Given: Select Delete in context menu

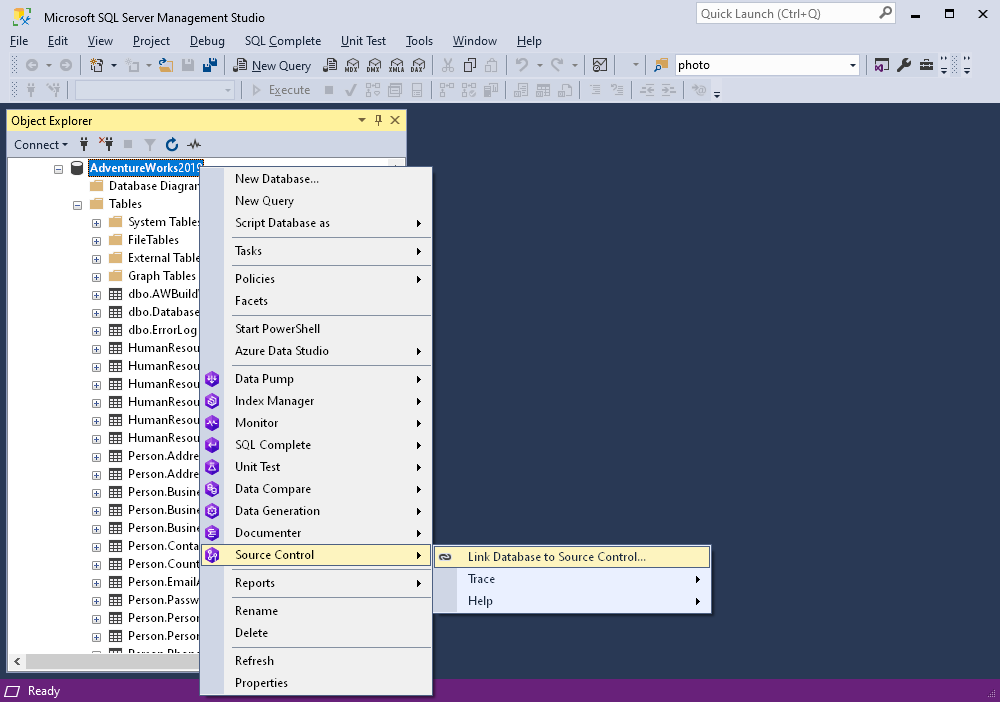Looking at the screenshot, I should [316, 633].
